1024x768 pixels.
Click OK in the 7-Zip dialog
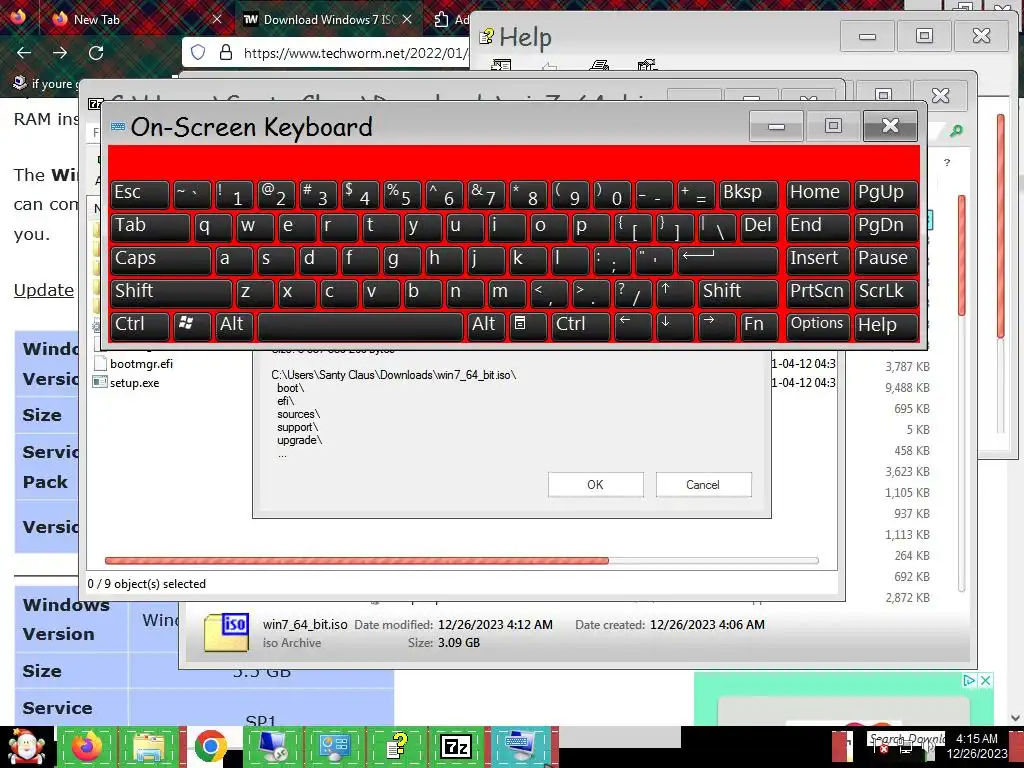[595, 485]
